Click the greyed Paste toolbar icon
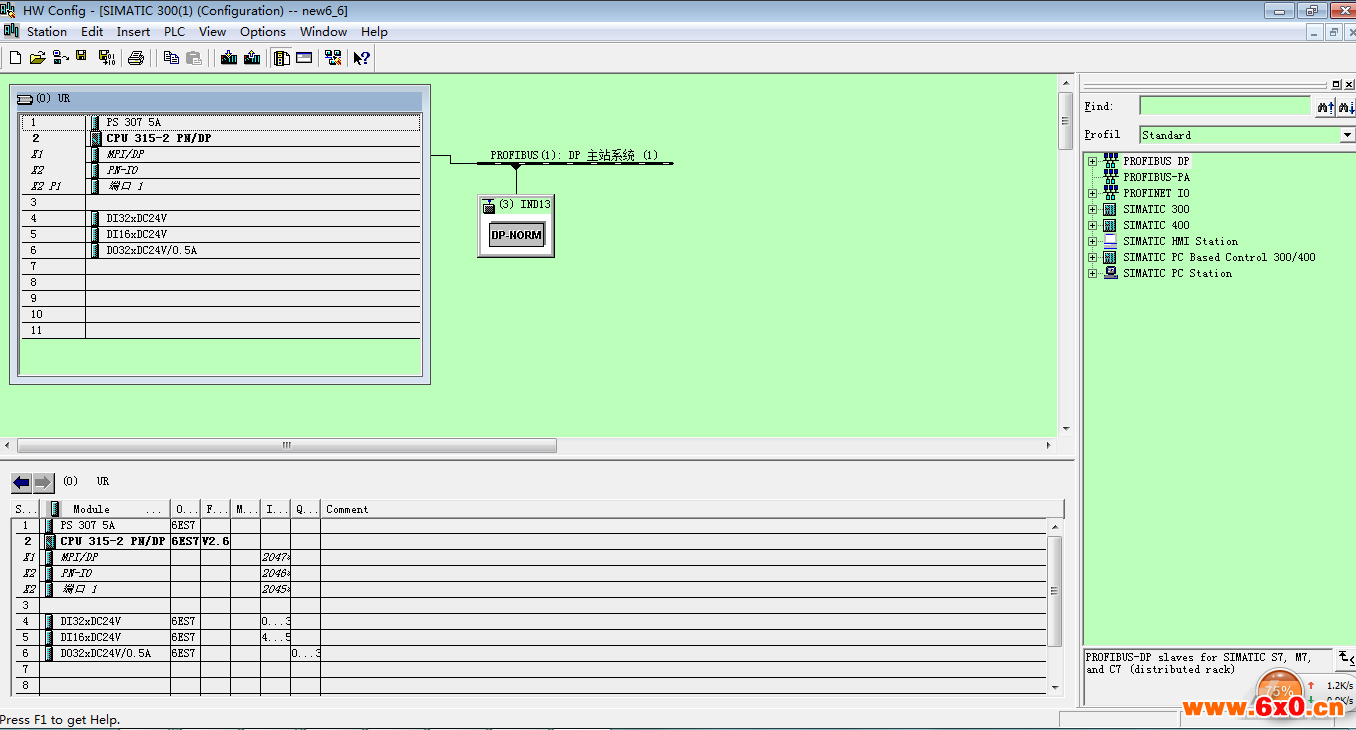The image size is (1356, 730). click(193, 58)
